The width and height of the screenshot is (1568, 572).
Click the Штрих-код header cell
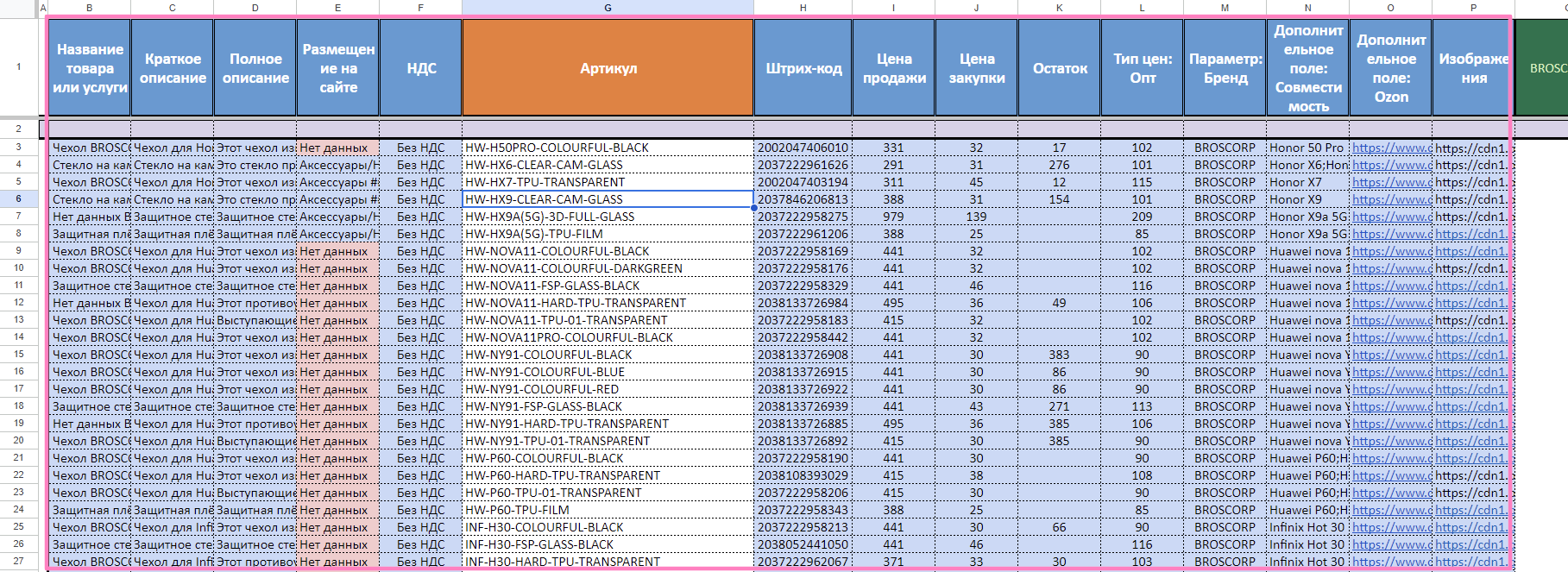pos(803,68)
